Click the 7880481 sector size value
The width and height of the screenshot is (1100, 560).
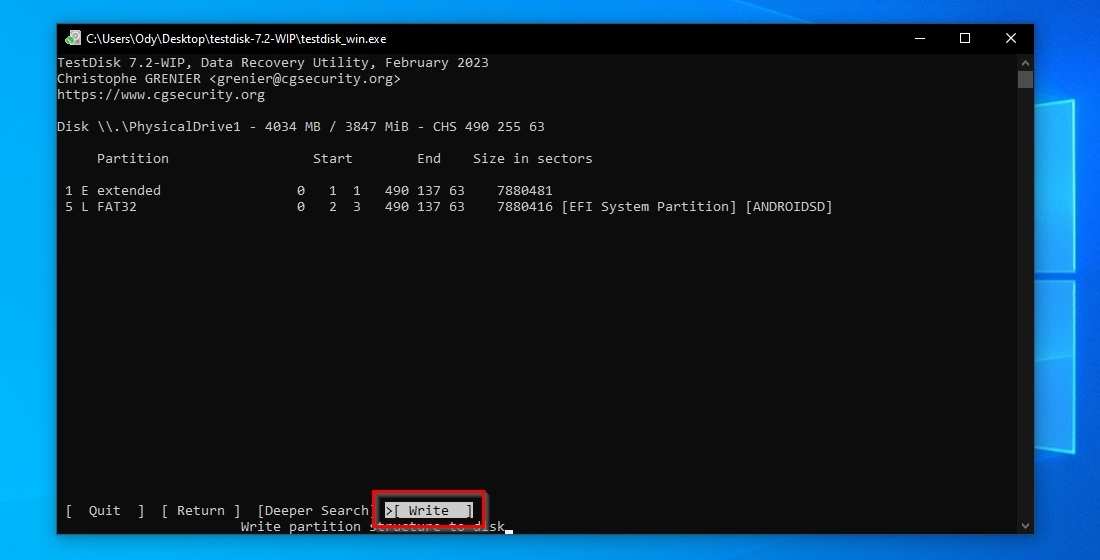pos(525,190)
